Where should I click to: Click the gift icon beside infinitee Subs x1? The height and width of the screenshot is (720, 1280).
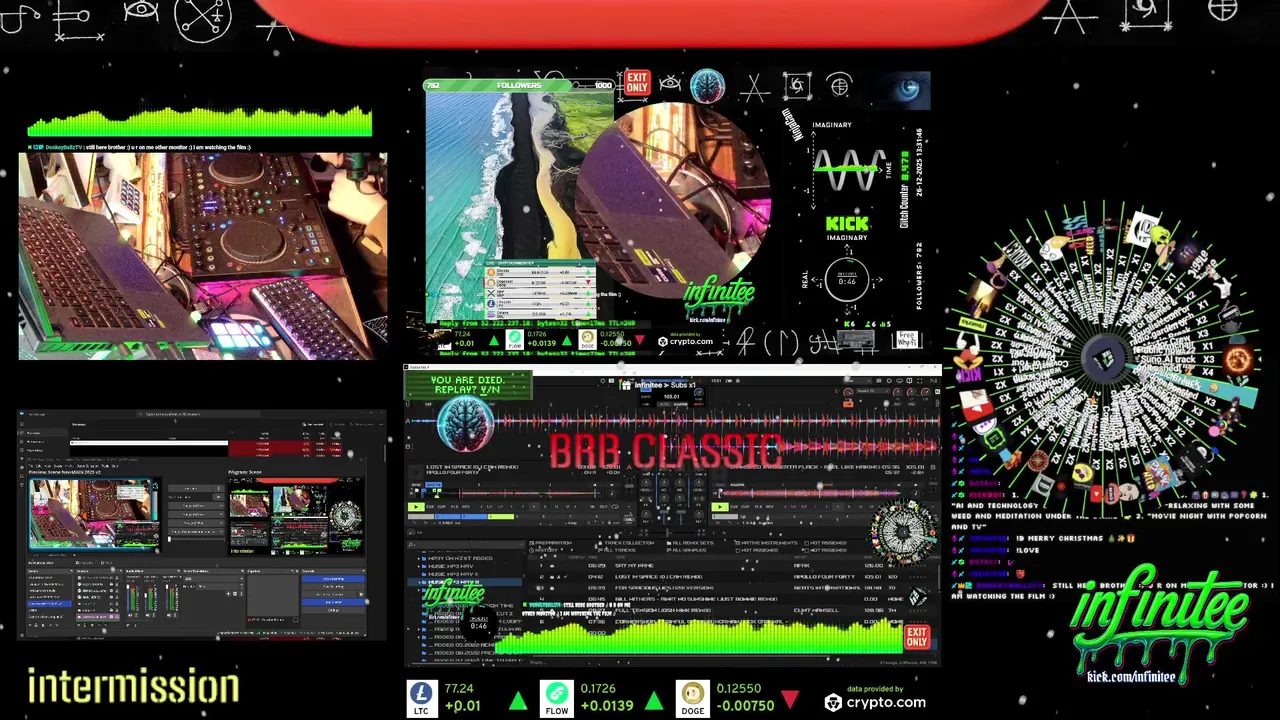click(626, 385)
